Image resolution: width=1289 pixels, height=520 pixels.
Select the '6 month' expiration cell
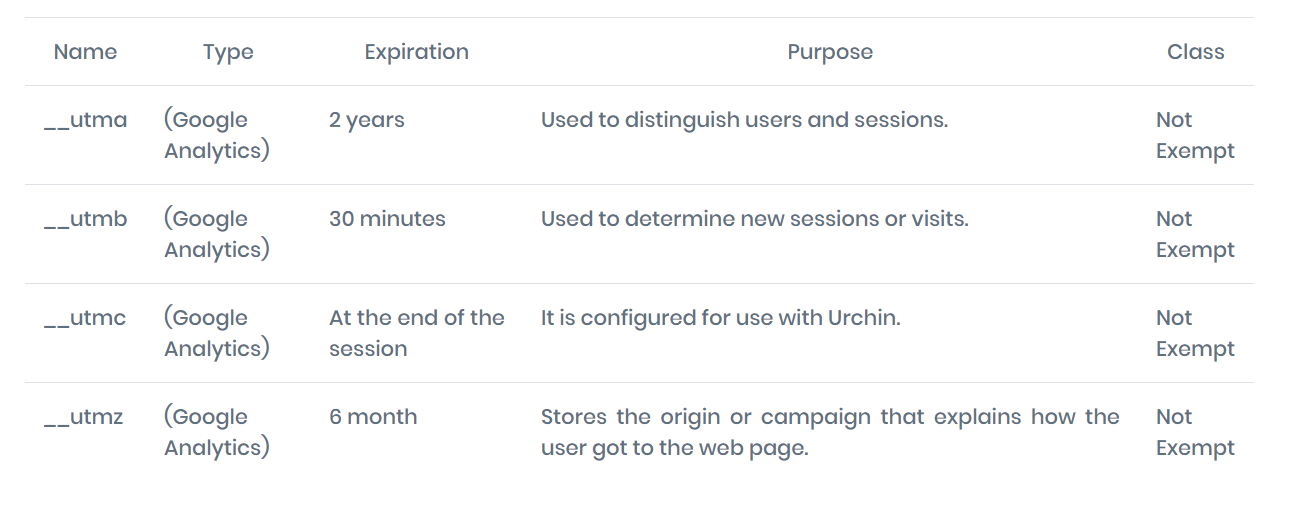click(x=373, y=417)
